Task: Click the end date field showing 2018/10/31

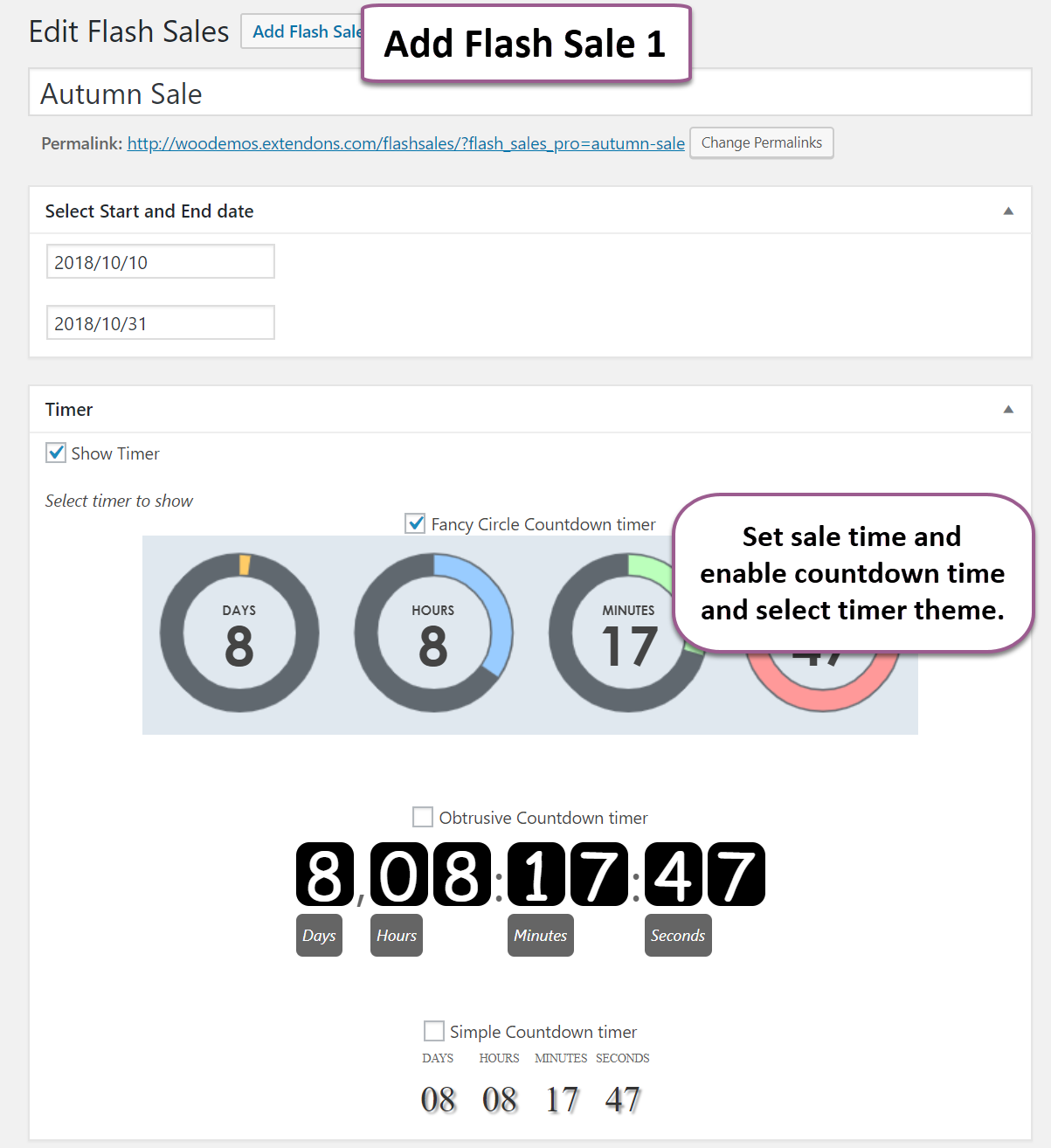Action: pos(160,322)
